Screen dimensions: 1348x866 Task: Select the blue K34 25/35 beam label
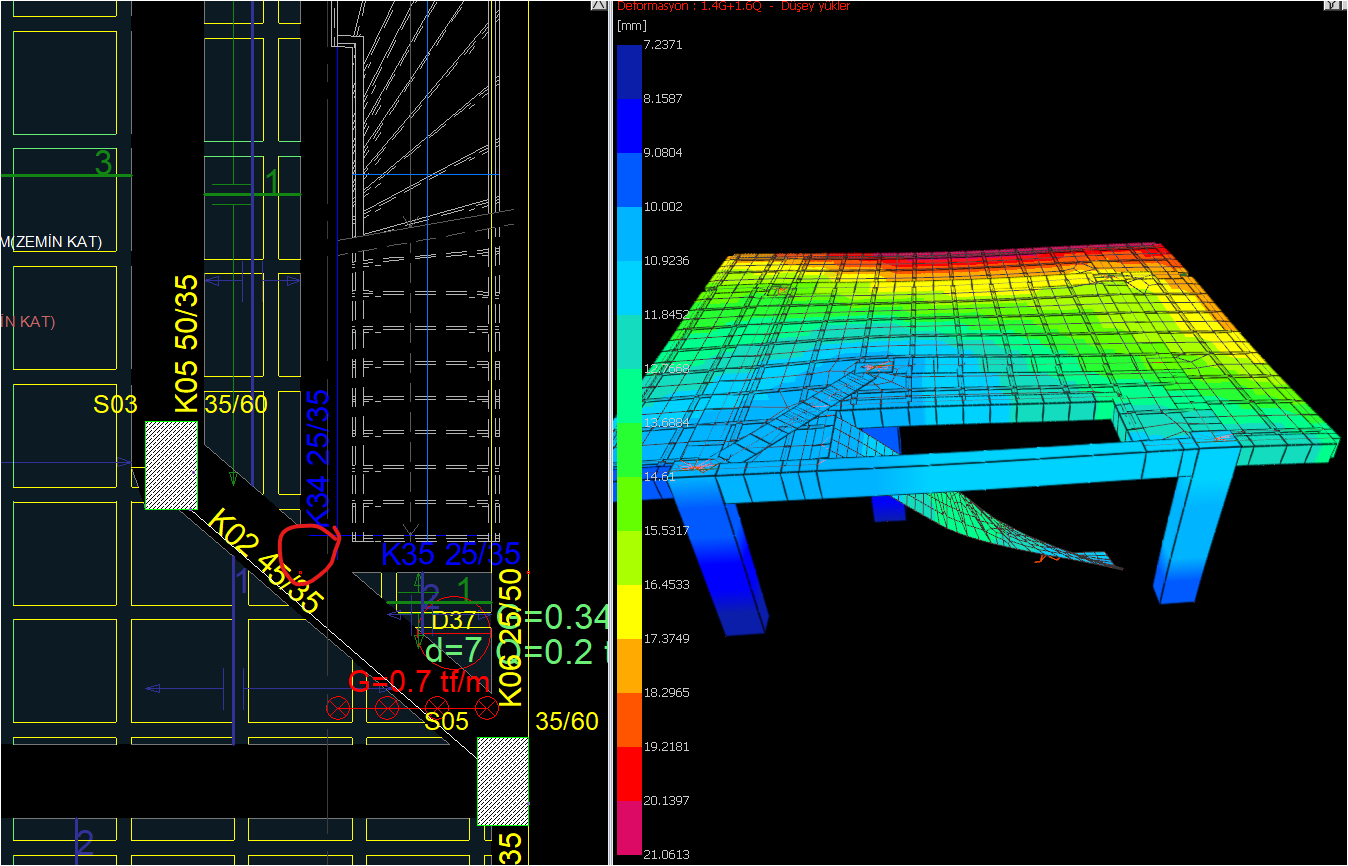click(x=317, y=456)
